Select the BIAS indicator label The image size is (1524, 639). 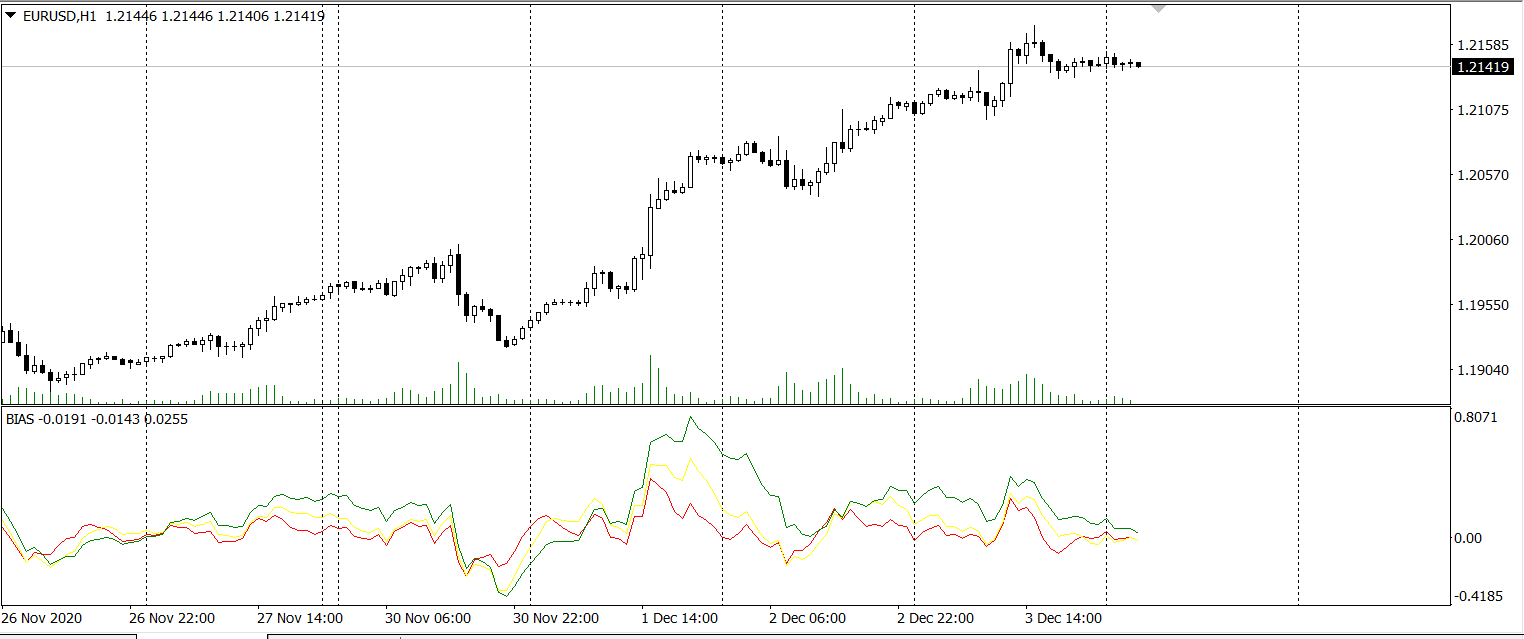pyautogui.click(x=21, y=420)
